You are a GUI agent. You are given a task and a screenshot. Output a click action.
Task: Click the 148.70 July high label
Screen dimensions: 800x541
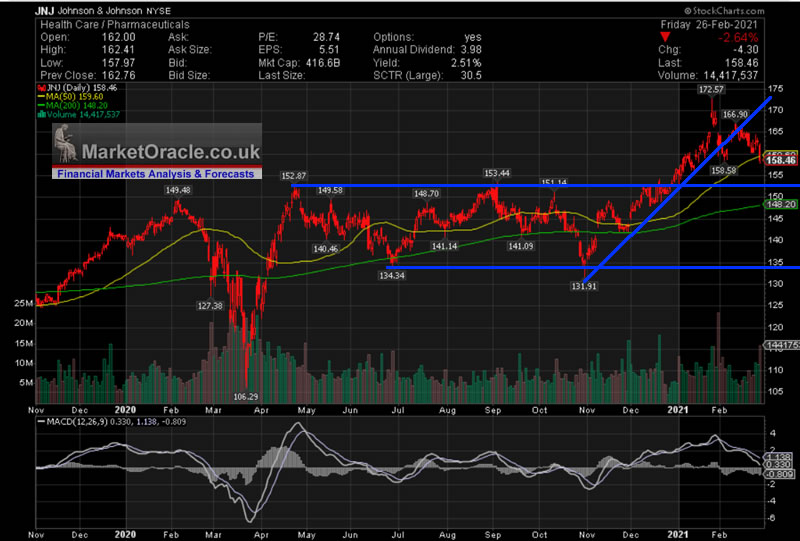pos(427,194)
